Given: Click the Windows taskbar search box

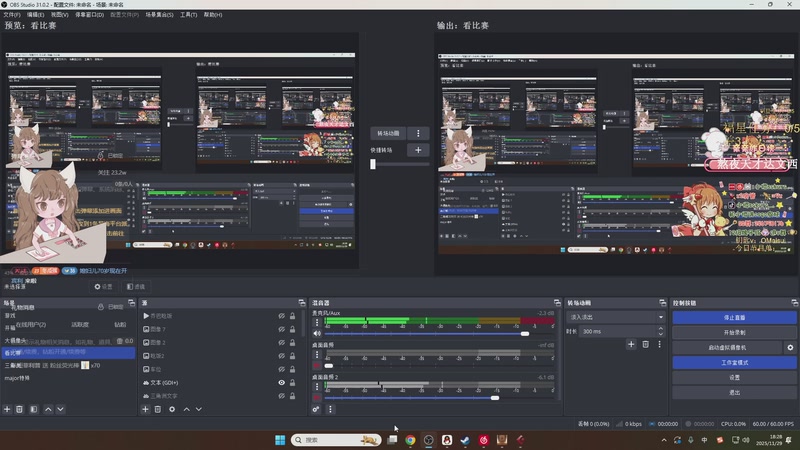Looking at the screenshot, I should 336,440.
